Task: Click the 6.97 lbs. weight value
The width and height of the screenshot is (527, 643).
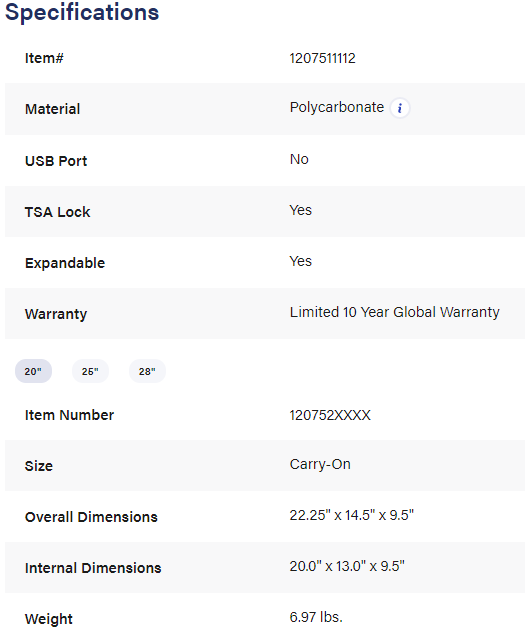Action: [x=316, y=617]
